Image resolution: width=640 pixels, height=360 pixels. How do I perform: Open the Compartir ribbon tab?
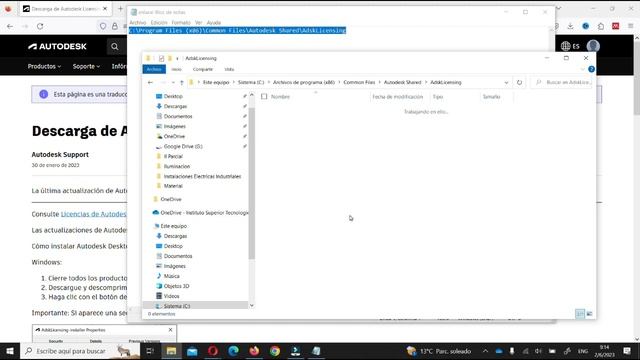[x=203, y=69]
